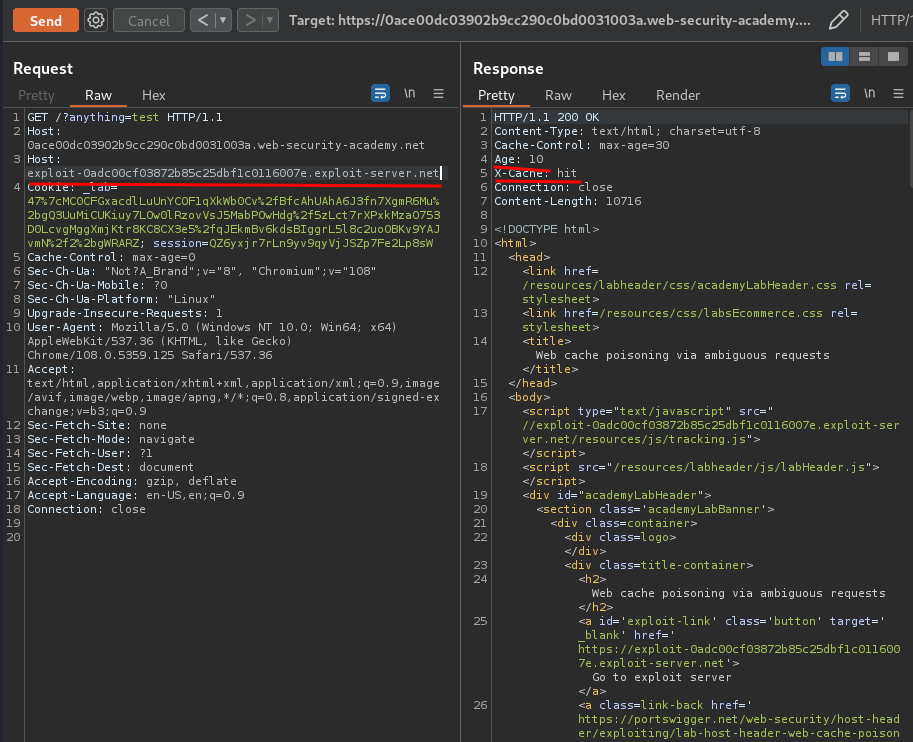Switch Response view to Hex tab
Screen dimensions: 913x742
tap(614, 95)
